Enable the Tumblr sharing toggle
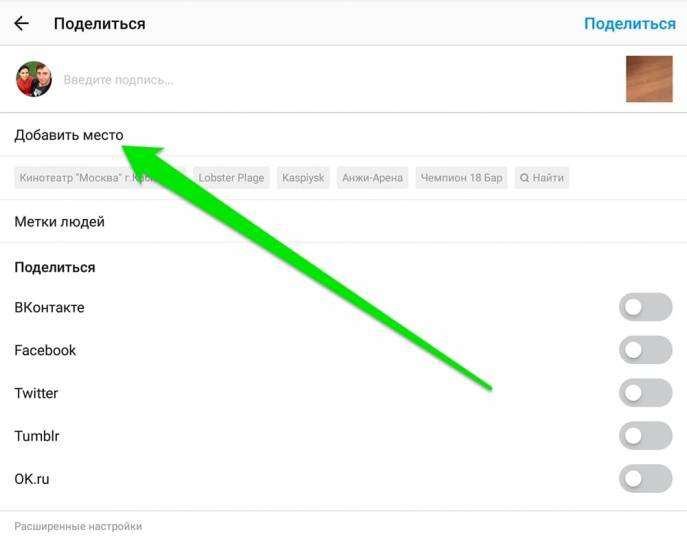 pyautogui.click(x=645, y=436)
